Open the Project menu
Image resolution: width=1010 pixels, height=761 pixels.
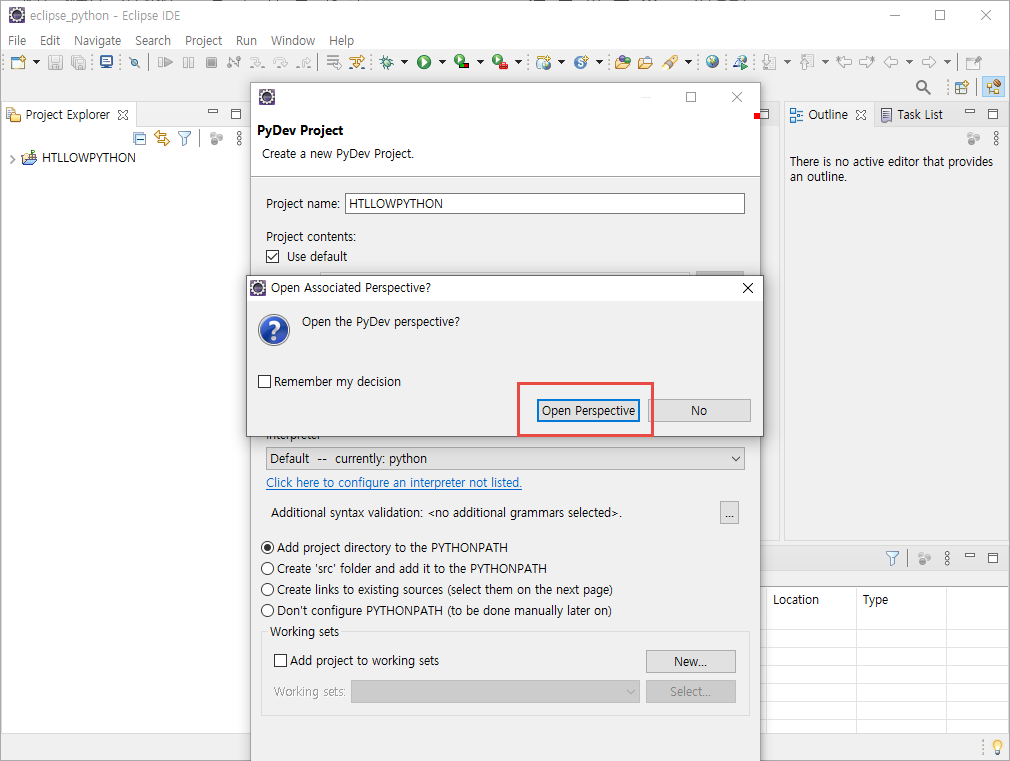(203, 40)
